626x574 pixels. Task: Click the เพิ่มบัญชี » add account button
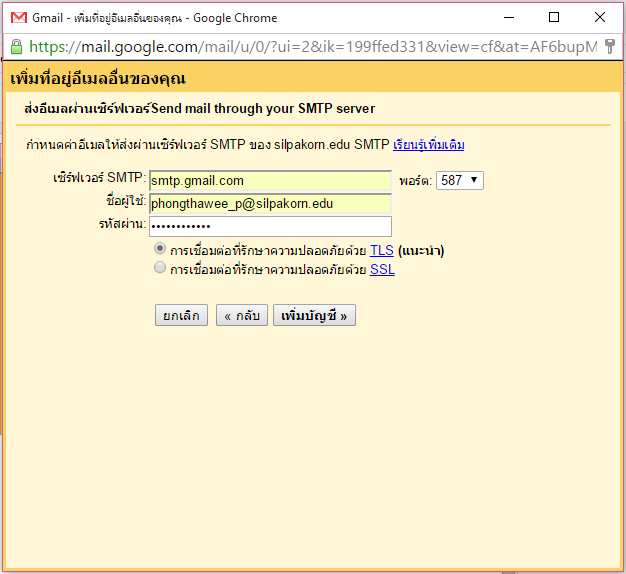[x=314, y=315]
